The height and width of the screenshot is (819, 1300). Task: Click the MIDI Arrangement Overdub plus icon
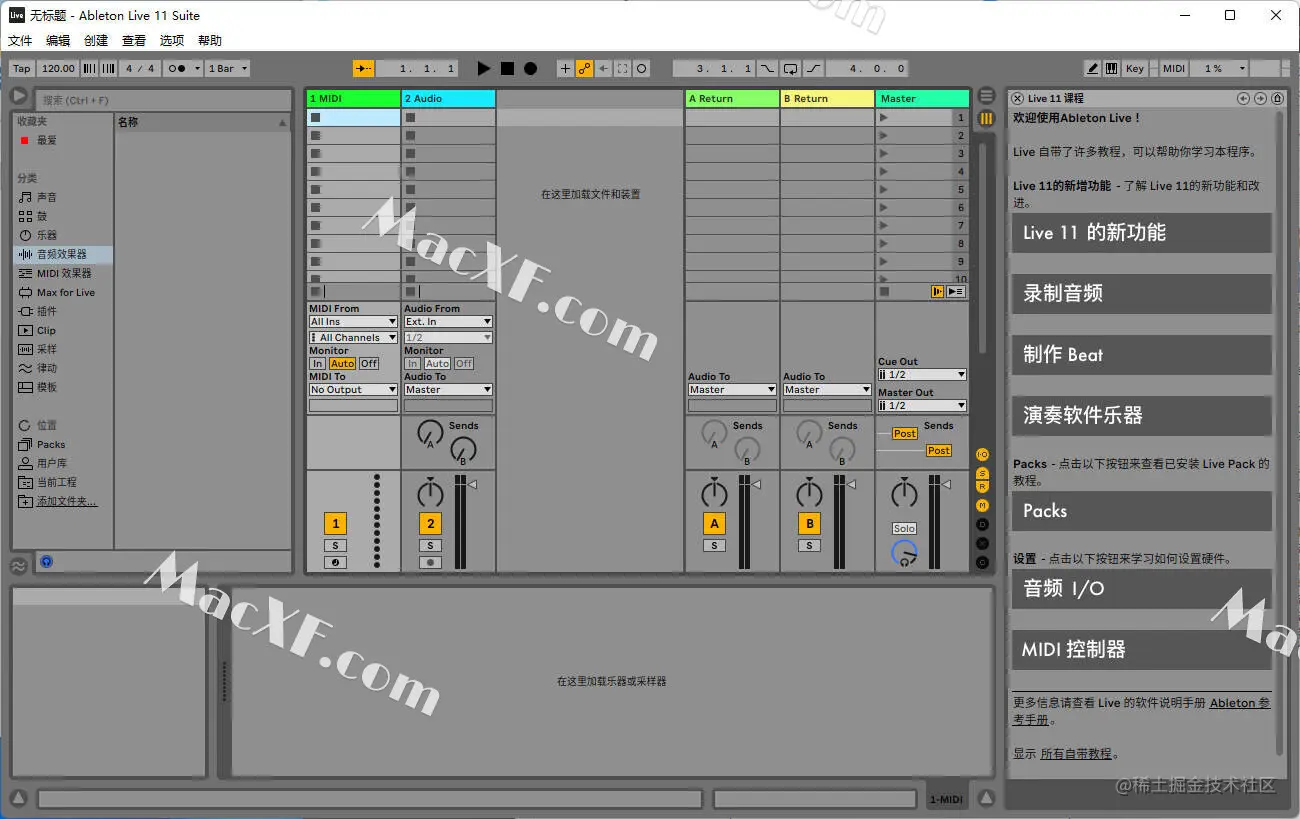click(565, 68)
